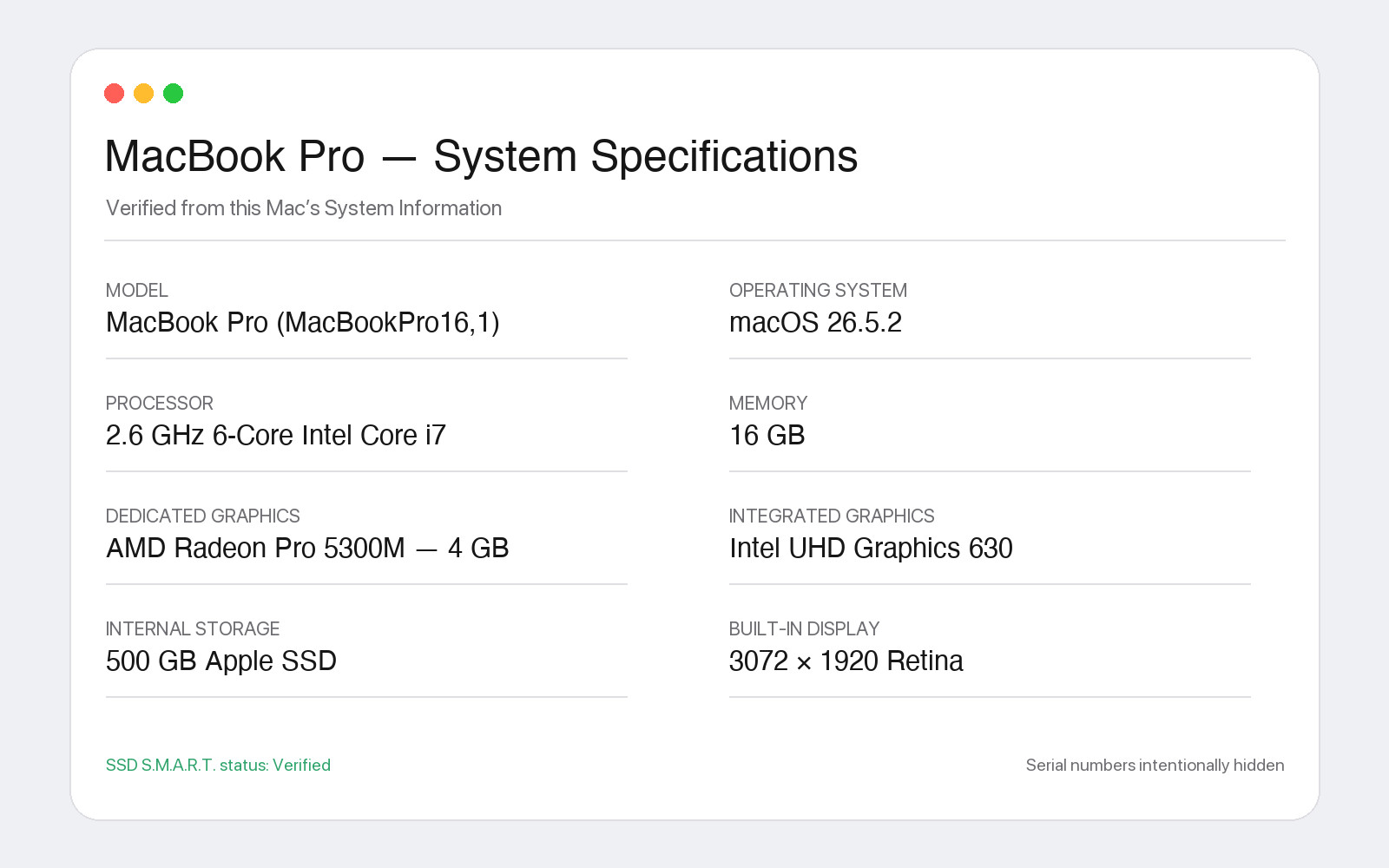Select the 'macOS 26.5.2' value
The width and height of the screenshot is (1389, 868).
[x=815, y=323]
